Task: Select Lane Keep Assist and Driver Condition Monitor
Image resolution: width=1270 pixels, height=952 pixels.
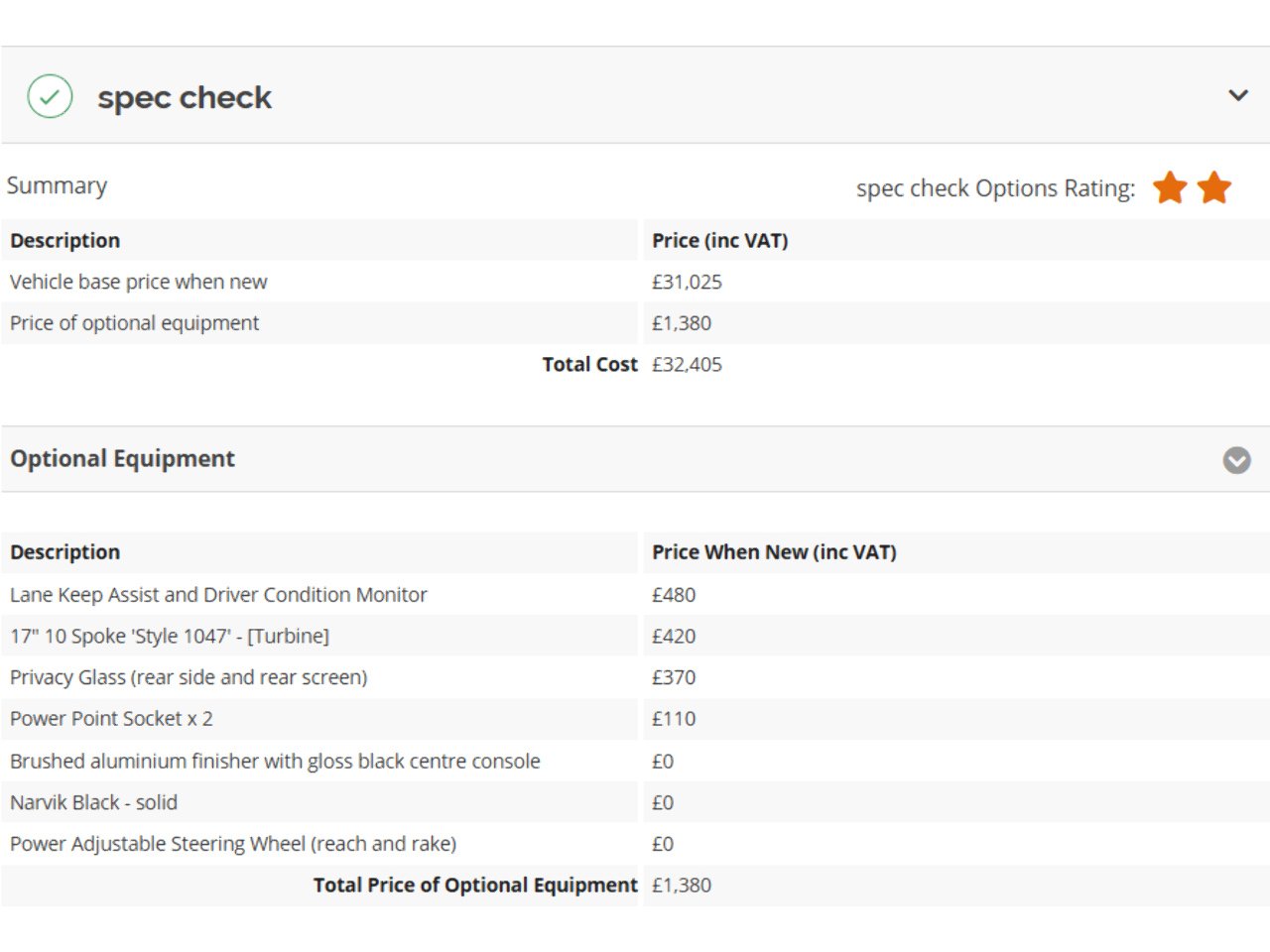Action: [x=218, y=595]
